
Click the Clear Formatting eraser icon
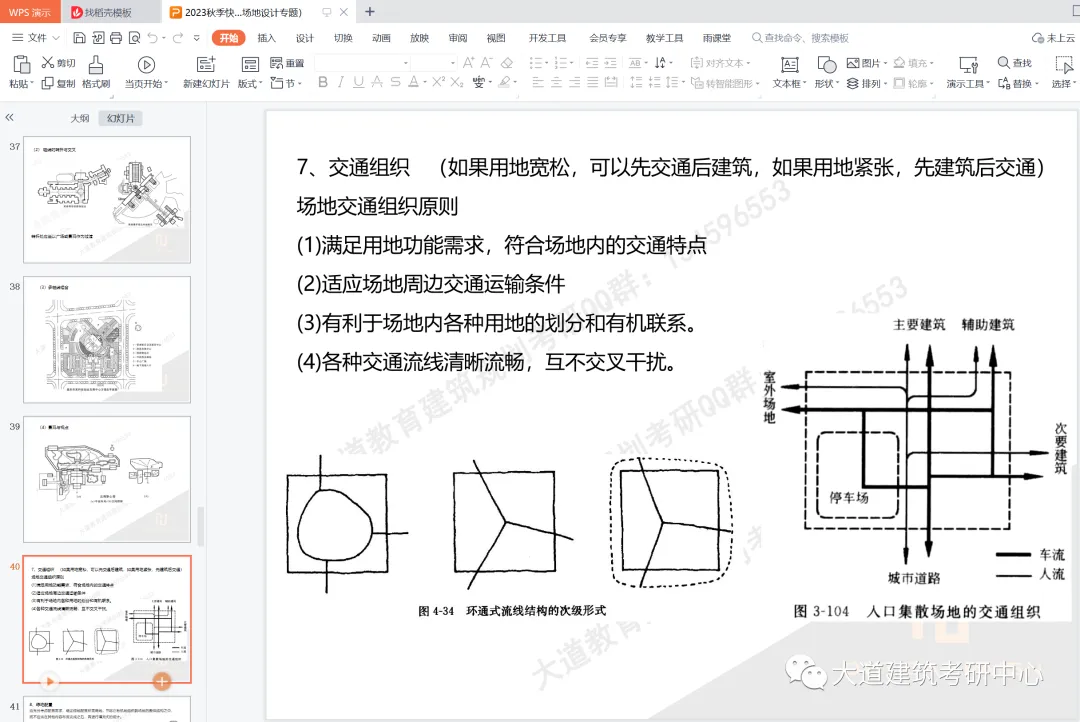click(507, 63)
